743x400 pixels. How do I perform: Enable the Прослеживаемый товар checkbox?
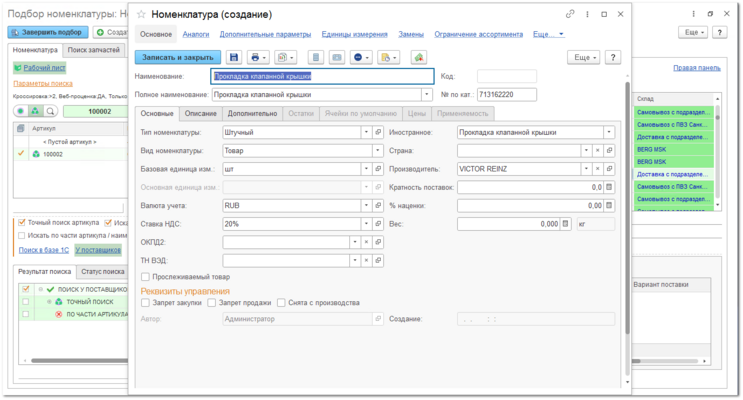[x=145, y=277]
